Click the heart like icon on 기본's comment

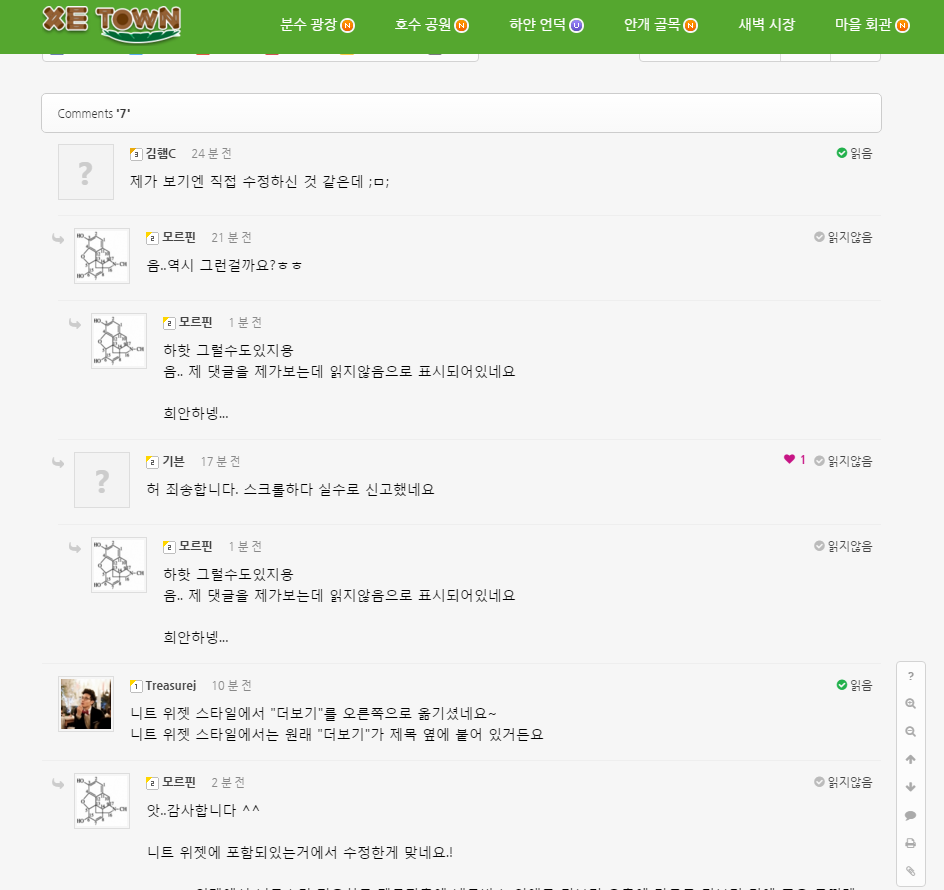click(x=789, y=460)
